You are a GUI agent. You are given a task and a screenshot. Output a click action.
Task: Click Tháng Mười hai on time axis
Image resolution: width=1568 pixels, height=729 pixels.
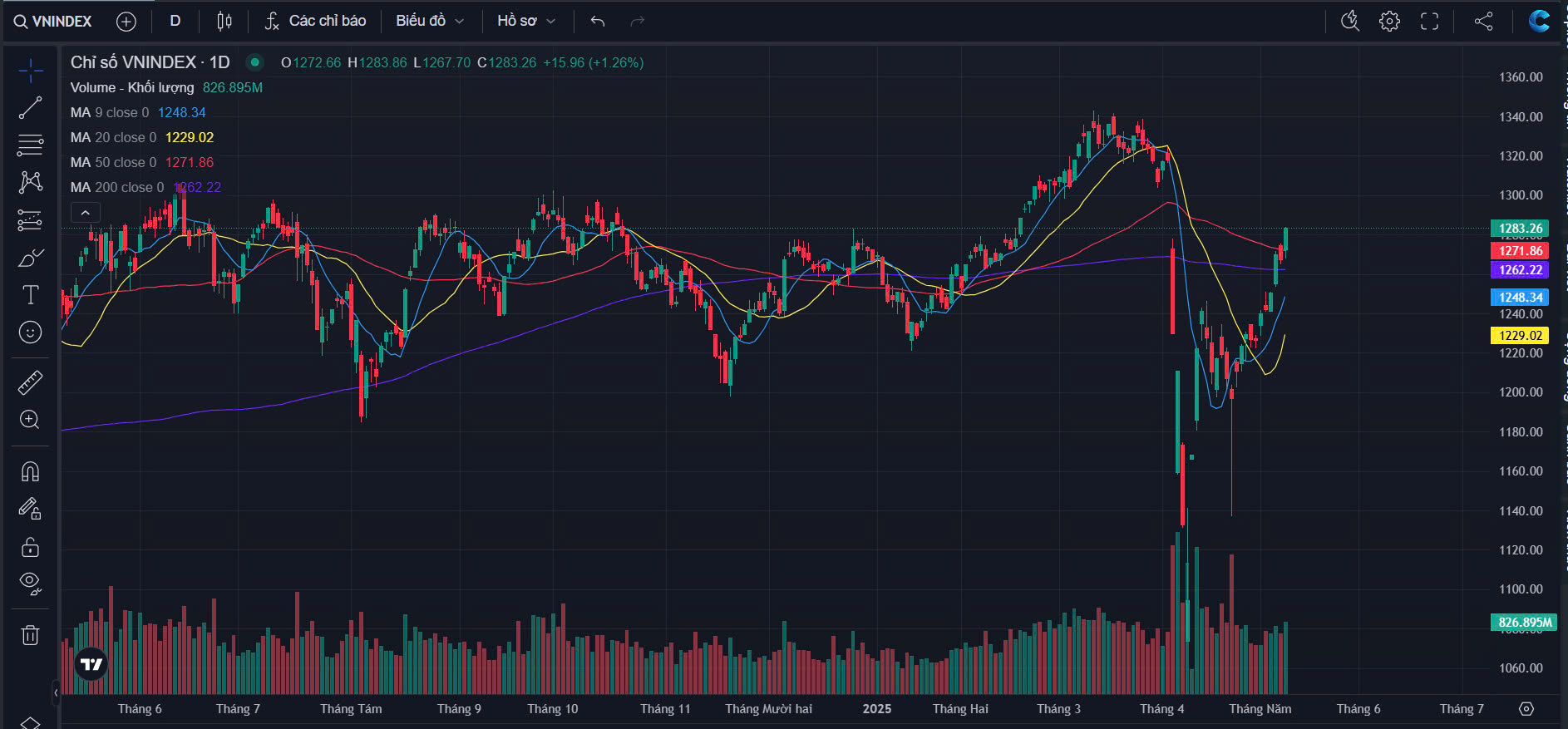(x=768, y=709)
